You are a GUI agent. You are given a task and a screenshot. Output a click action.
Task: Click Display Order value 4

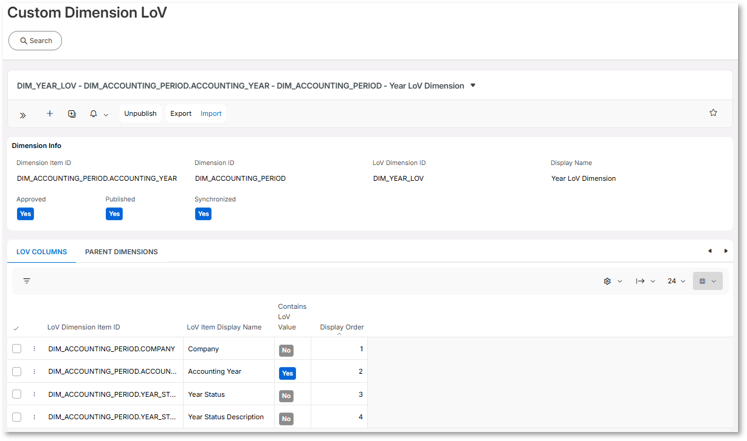tap(361, 417)
